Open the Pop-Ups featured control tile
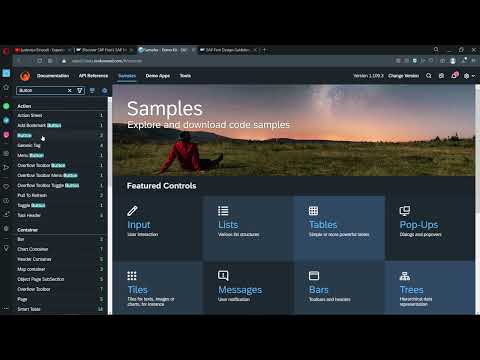The width and height of the screenshot is (480, 360). [430, 228]
